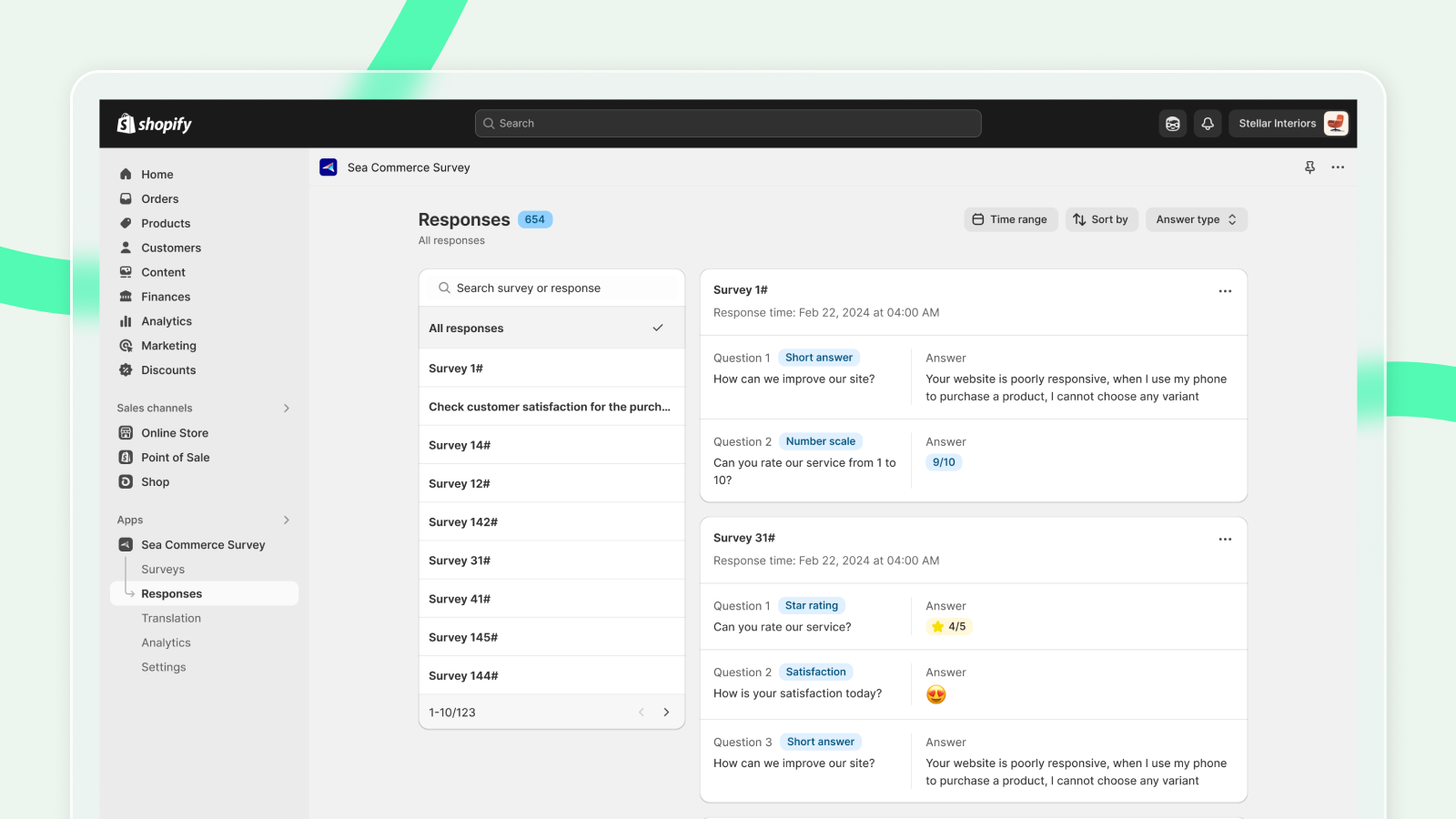
Task: Expand the Apps section chevron
Action: [287, 521]
